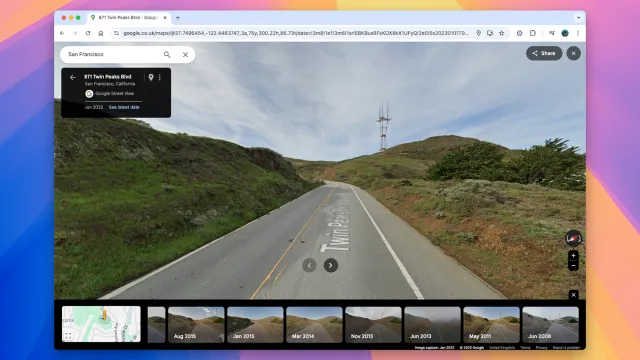This screenshot has width=640, height=360.
Task: Open the browser home page
Action: pos(101,33)
